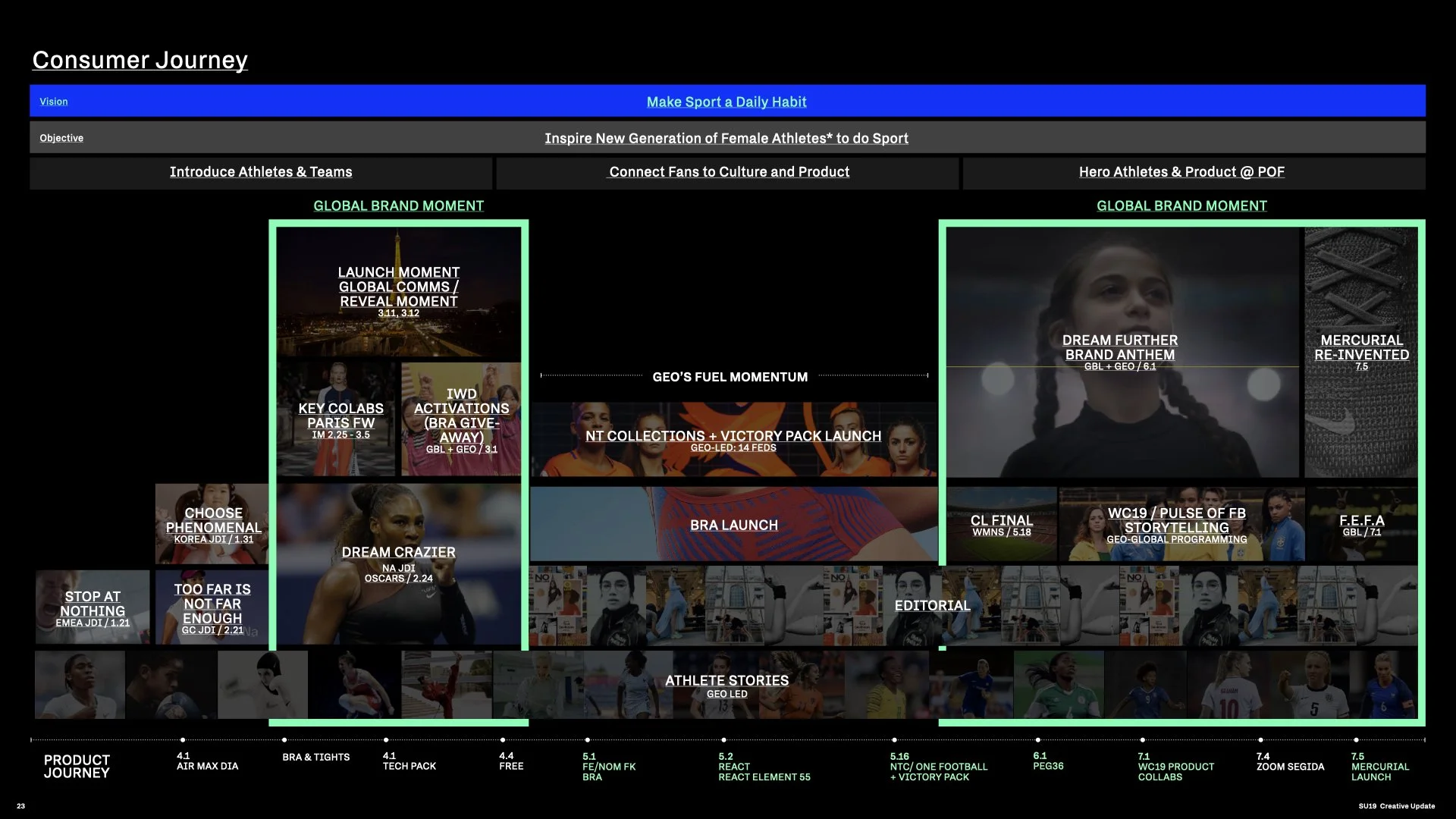
Task: Click Too Far Is Not Far Enough tile
Action: tap(212, 608)
